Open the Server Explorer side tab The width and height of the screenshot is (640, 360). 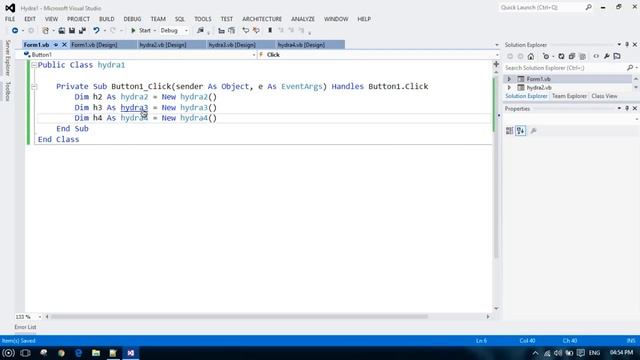[x=7, y=58]
